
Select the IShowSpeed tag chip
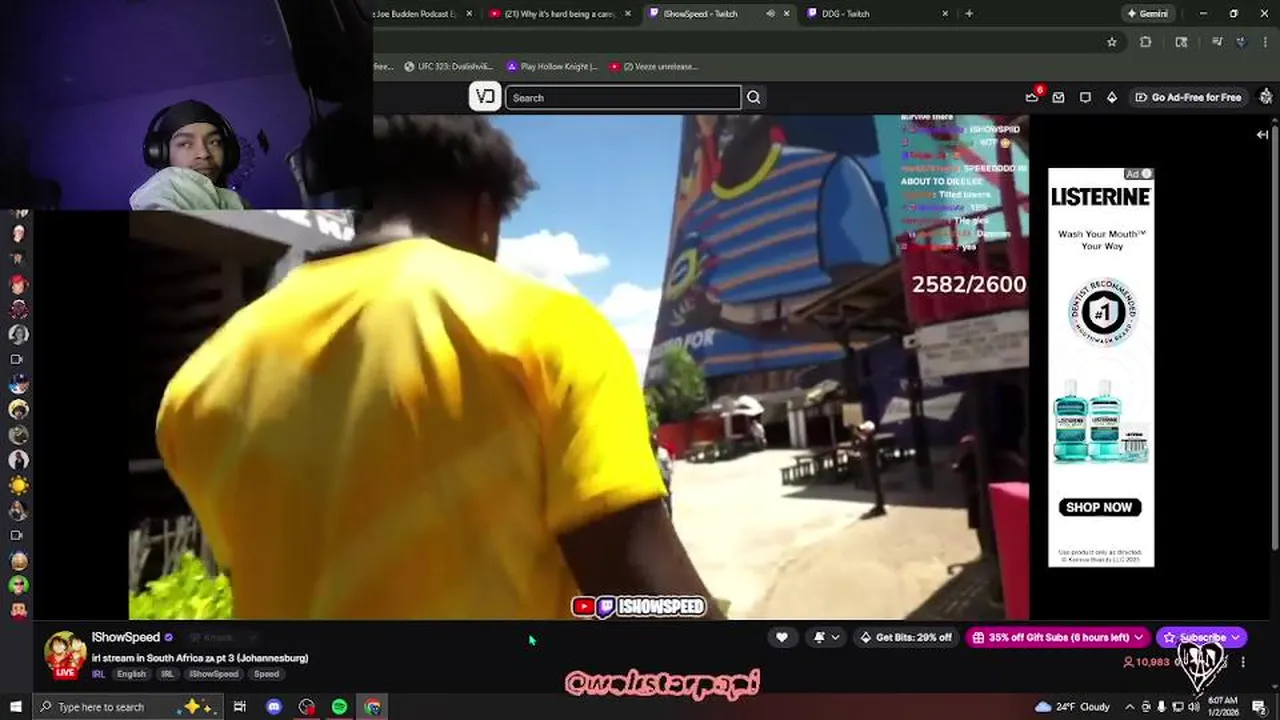point(213,674)
